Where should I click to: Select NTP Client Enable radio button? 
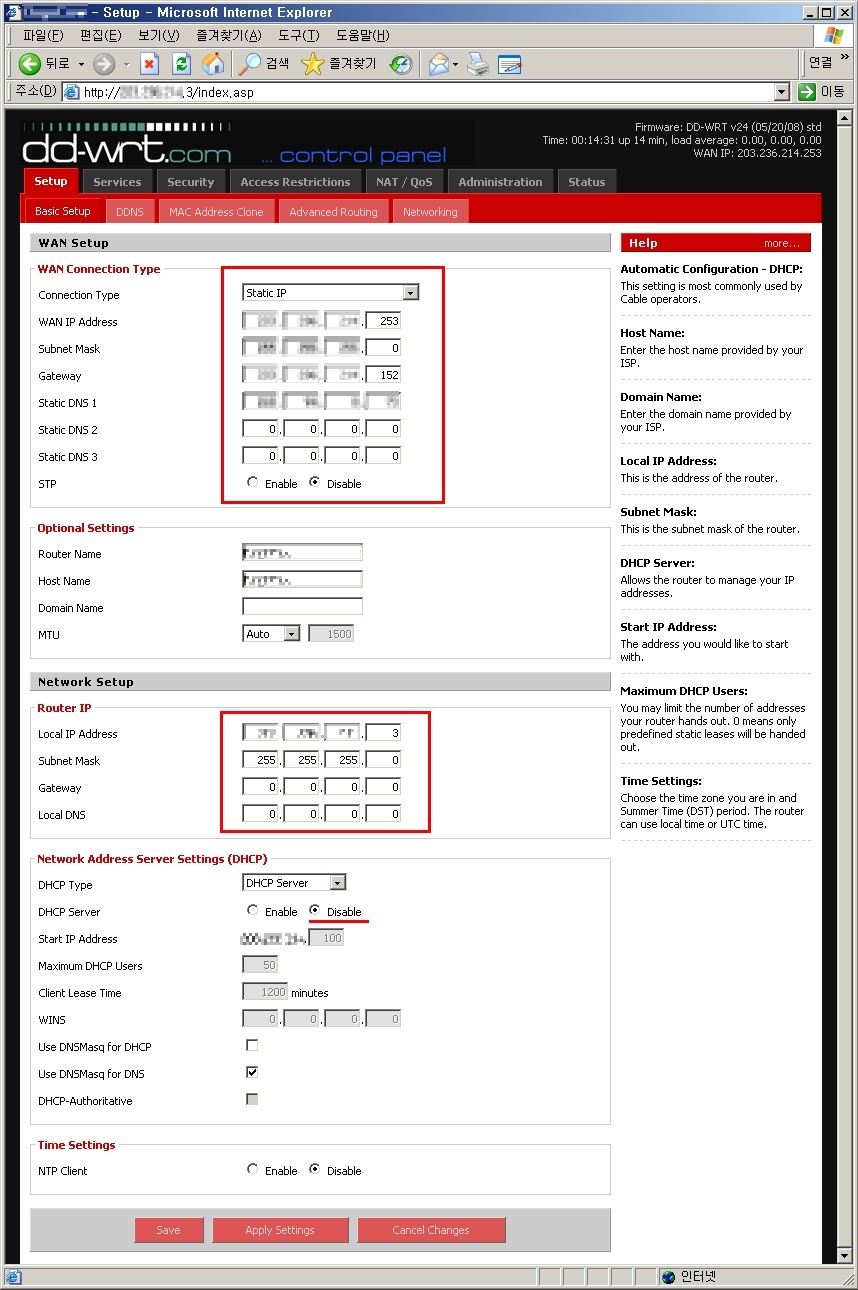pos(252,1170)
